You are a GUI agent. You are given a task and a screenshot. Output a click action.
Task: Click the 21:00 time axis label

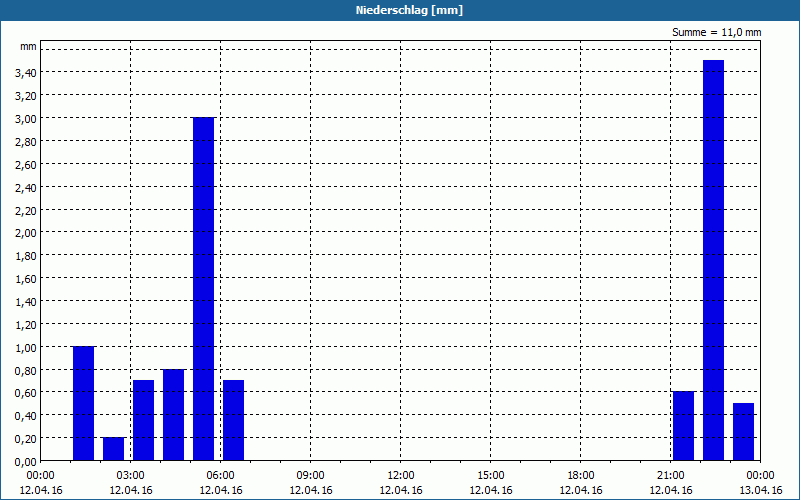point(670,476)
